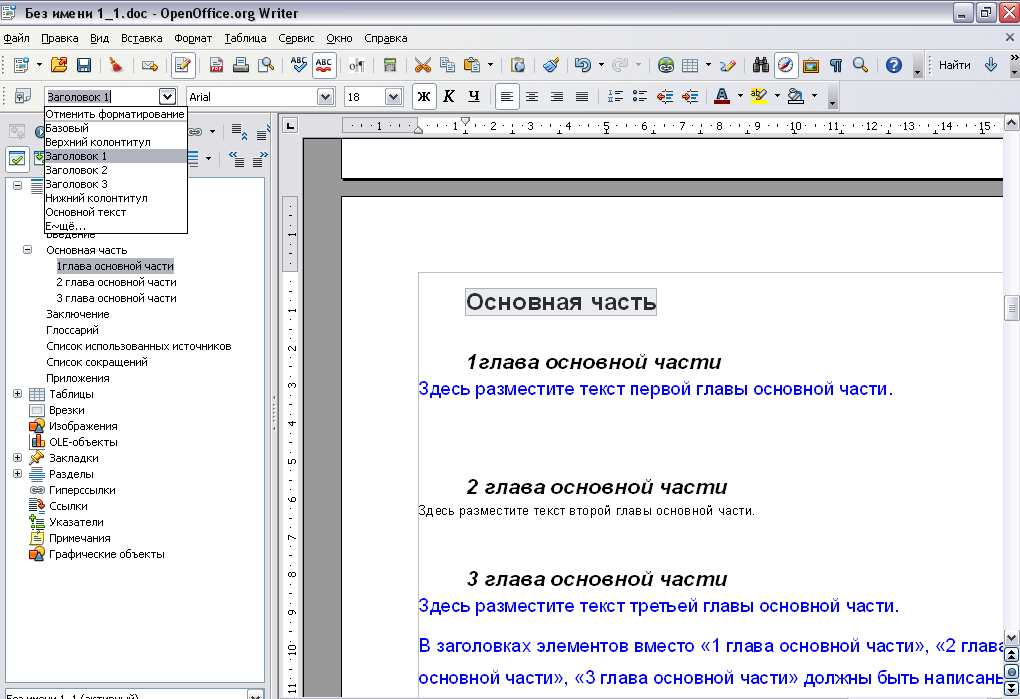
Task: Open Find and Replace binoculars
Action: 760,65
